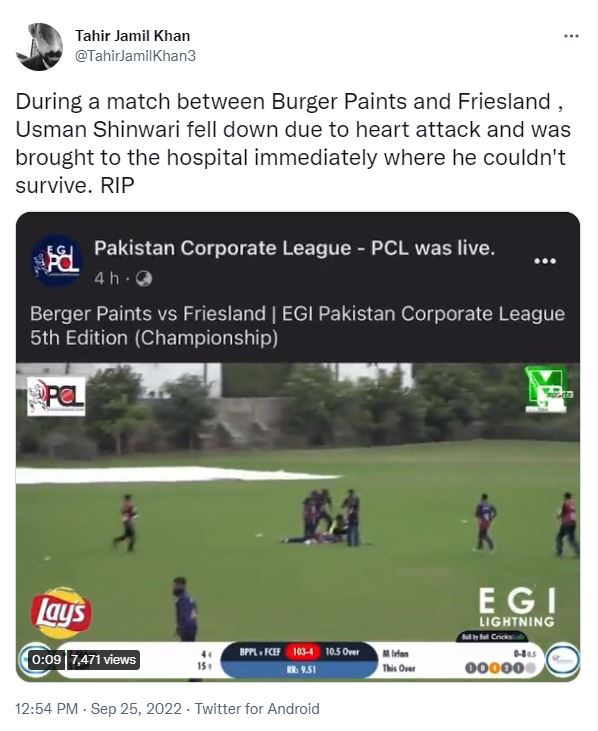598x731 pixels.
Task: Click the Tahir Jamil Khan display name
Action: click(x=133, y=36)
